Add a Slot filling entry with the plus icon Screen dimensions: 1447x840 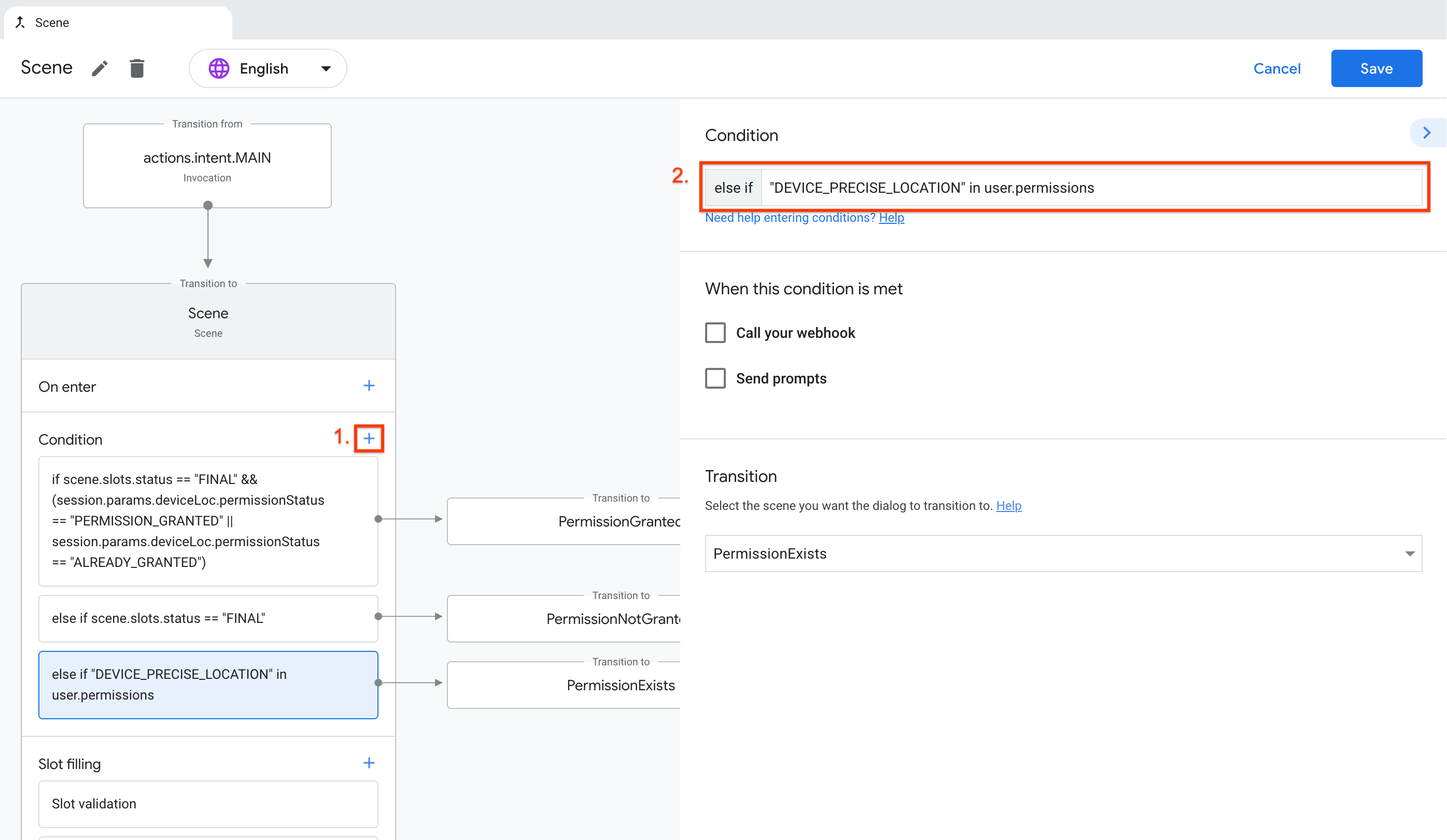coord(369,763)
